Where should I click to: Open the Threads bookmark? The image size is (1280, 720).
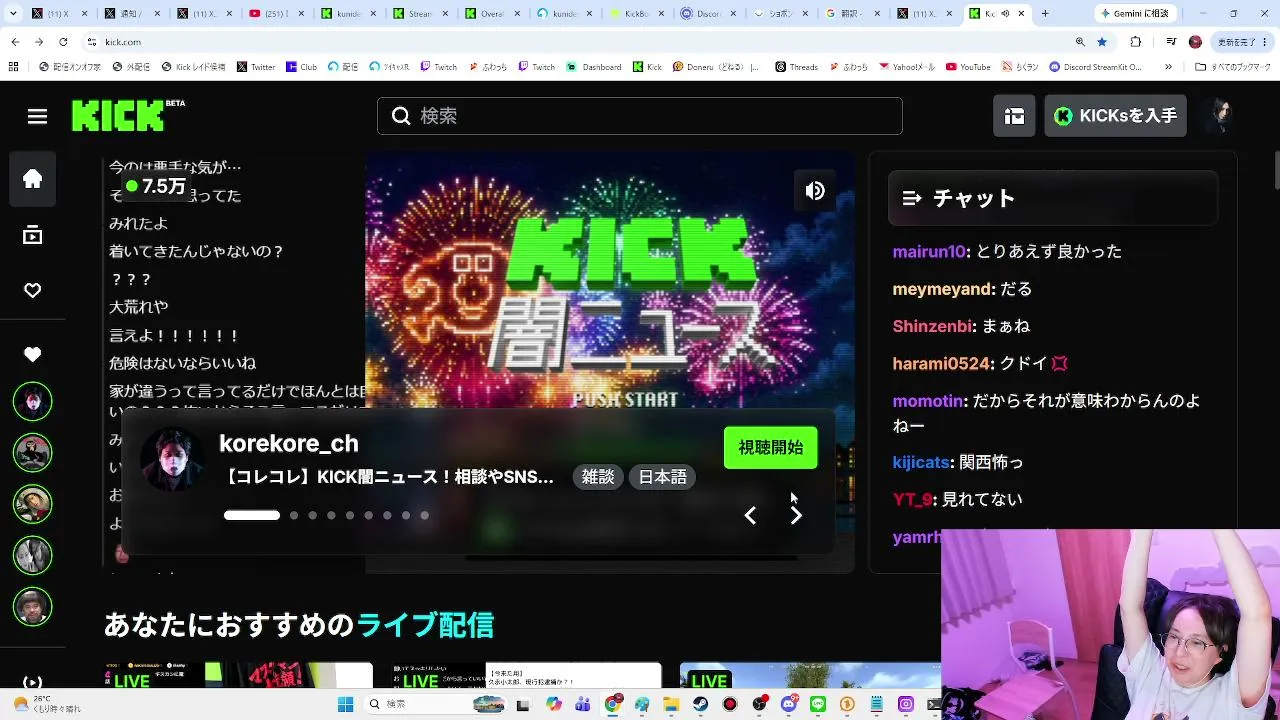click(x=796, y=67)
